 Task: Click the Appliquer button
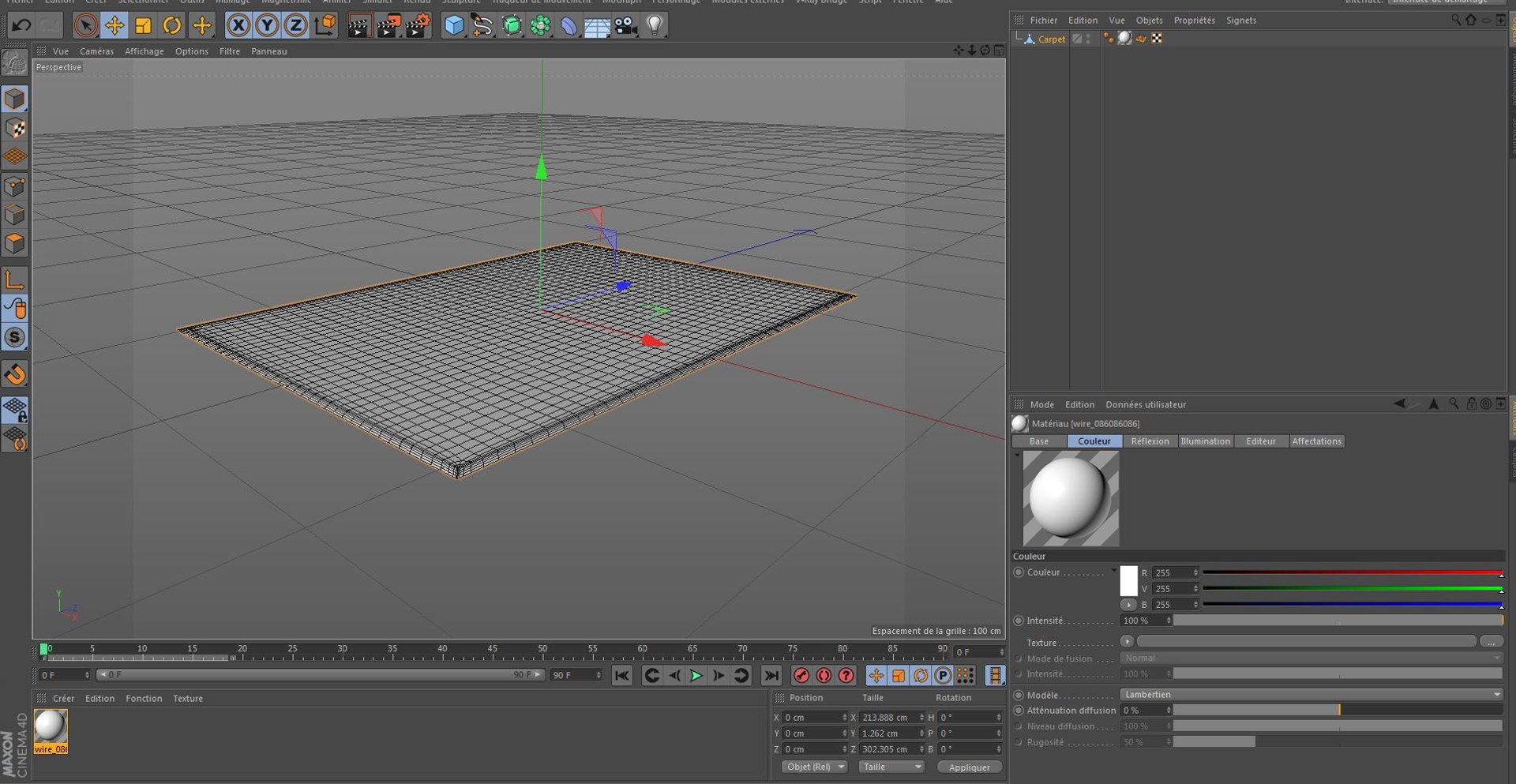(969, 767)
